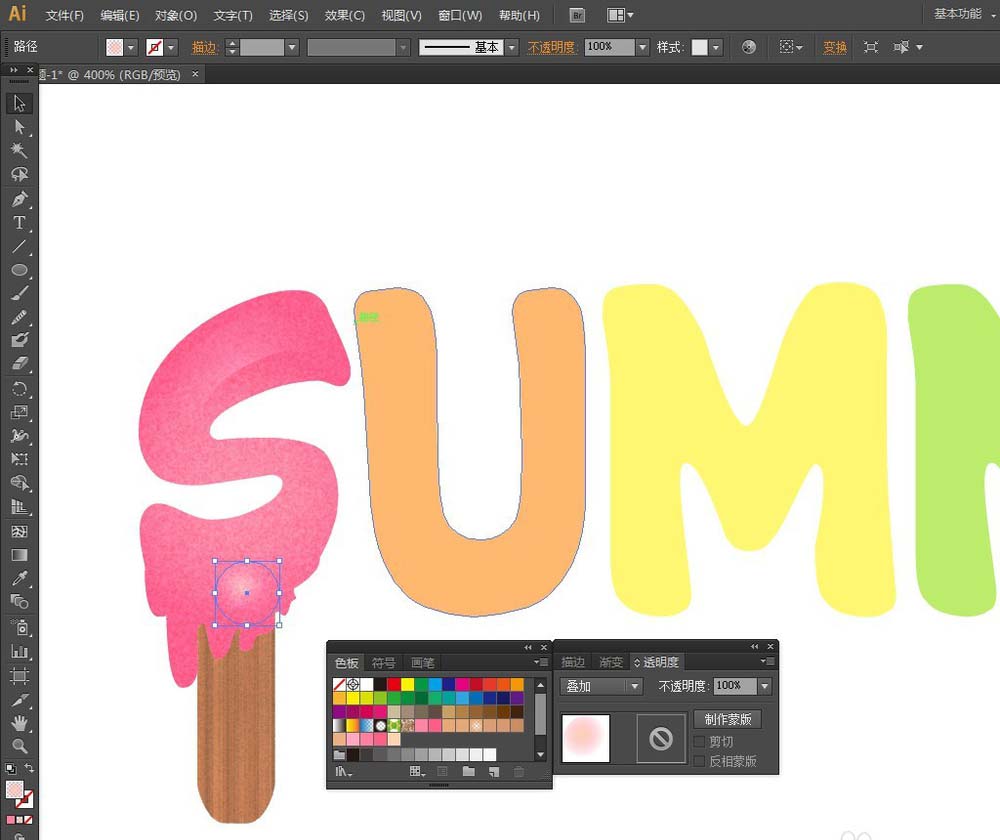Image resolution: width=1000 pixels, height=840 pixels.
Task: Open the stroke color dropdown in control bar
Action: 171,47
